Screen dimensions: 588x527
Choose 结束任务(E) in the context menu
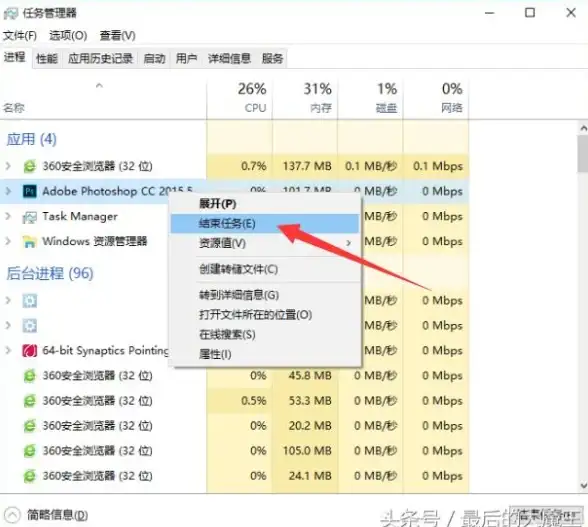pos(266,224)
